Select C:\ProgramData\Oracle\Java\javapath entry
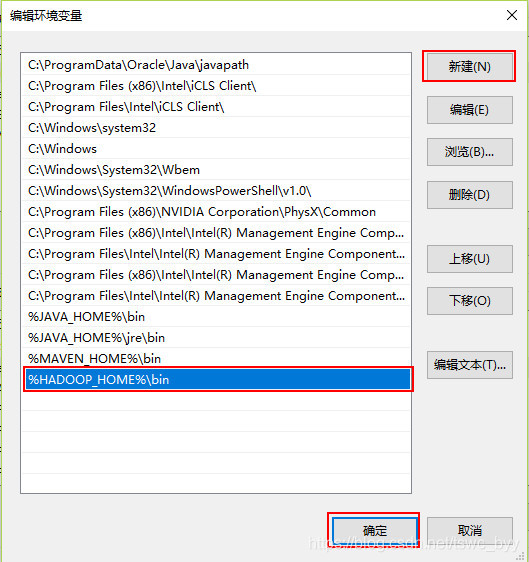Viewport: 529px width, 562px height. [x=216, y=65]
